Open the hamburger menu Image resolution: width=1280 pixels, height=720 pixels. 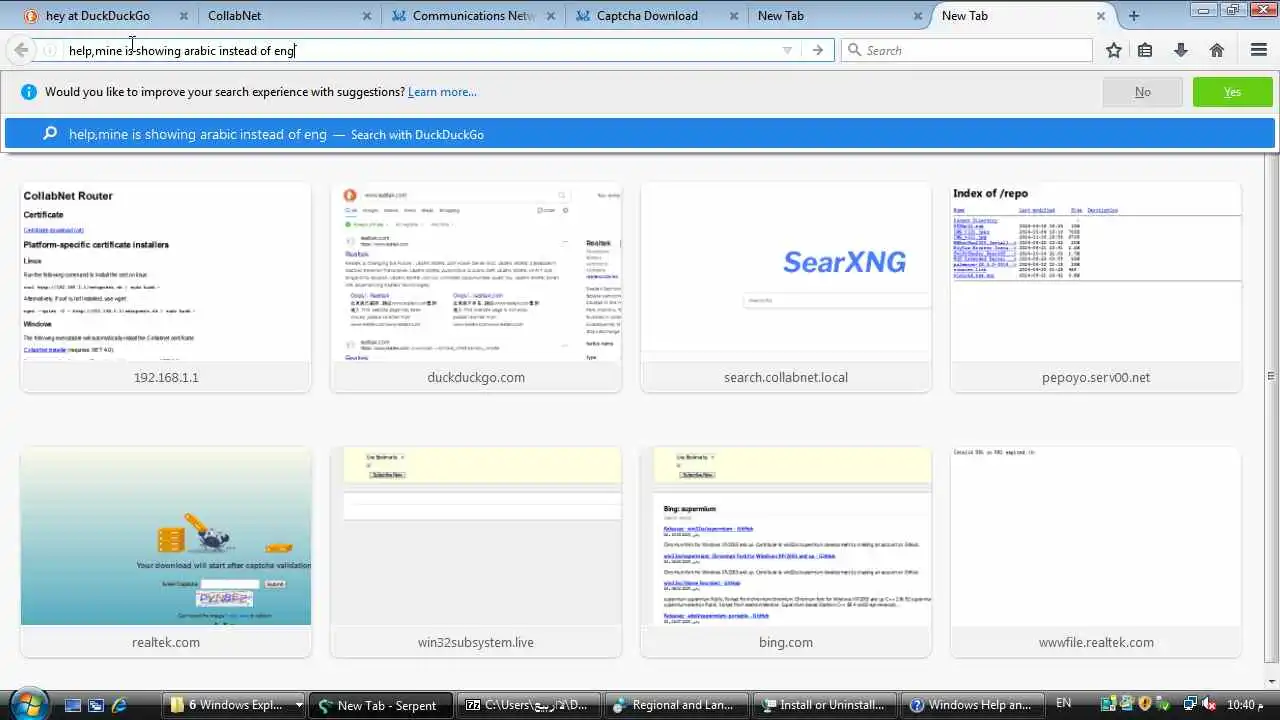tap(1259, 50)
